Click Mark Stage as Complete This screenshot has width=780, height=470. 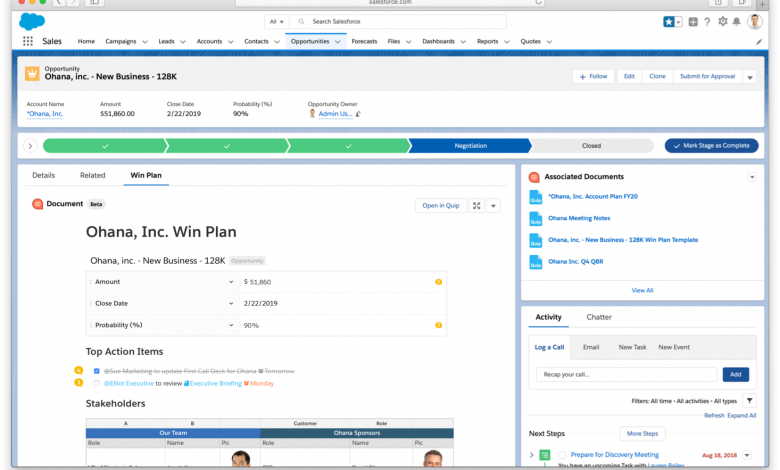click(x=711, y=146)
